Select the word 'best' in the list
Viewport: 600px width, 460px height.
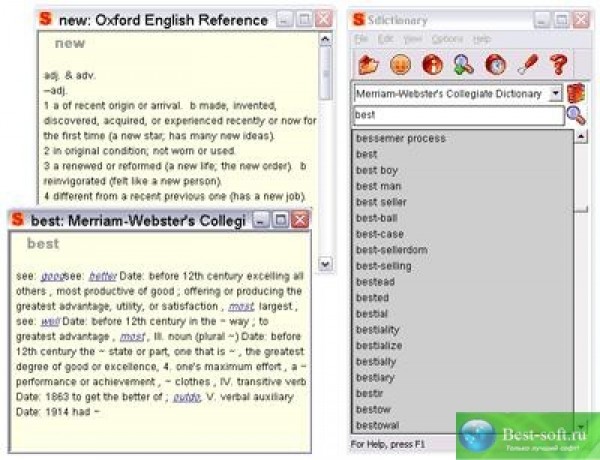click(x=462, y=154)
